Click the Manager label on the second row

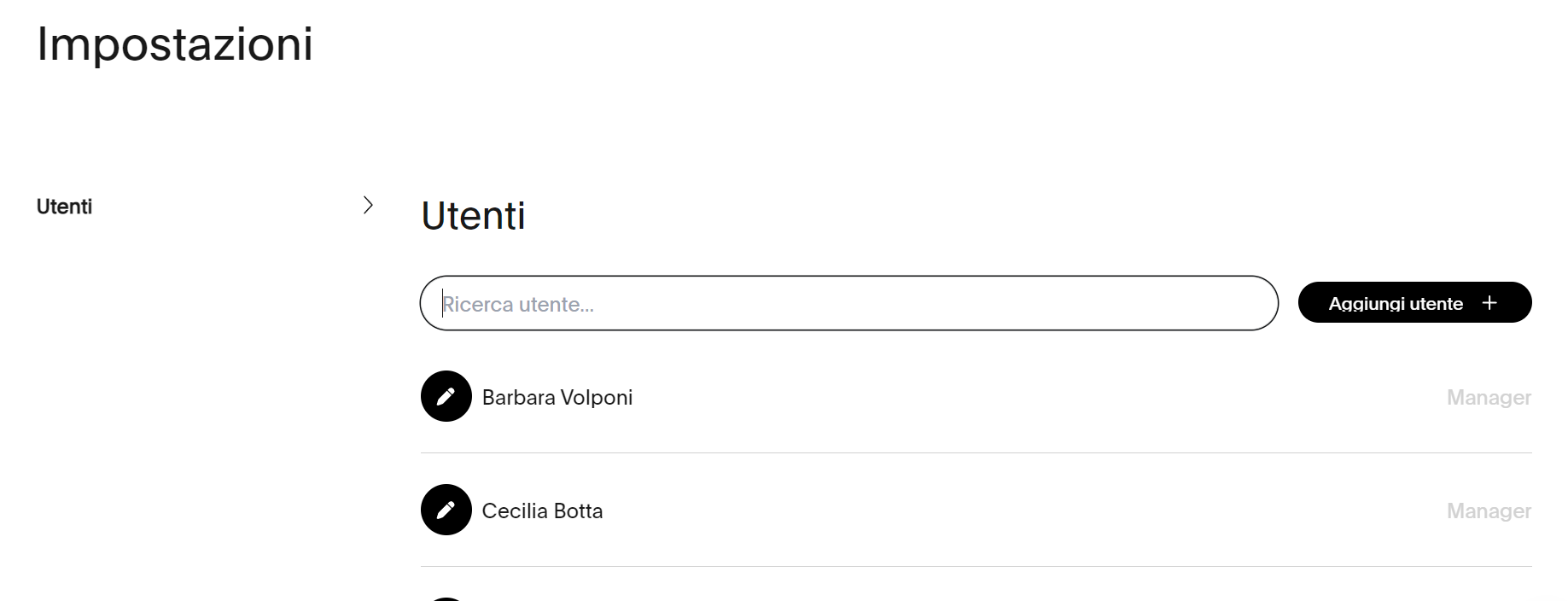click(1489, 511)
